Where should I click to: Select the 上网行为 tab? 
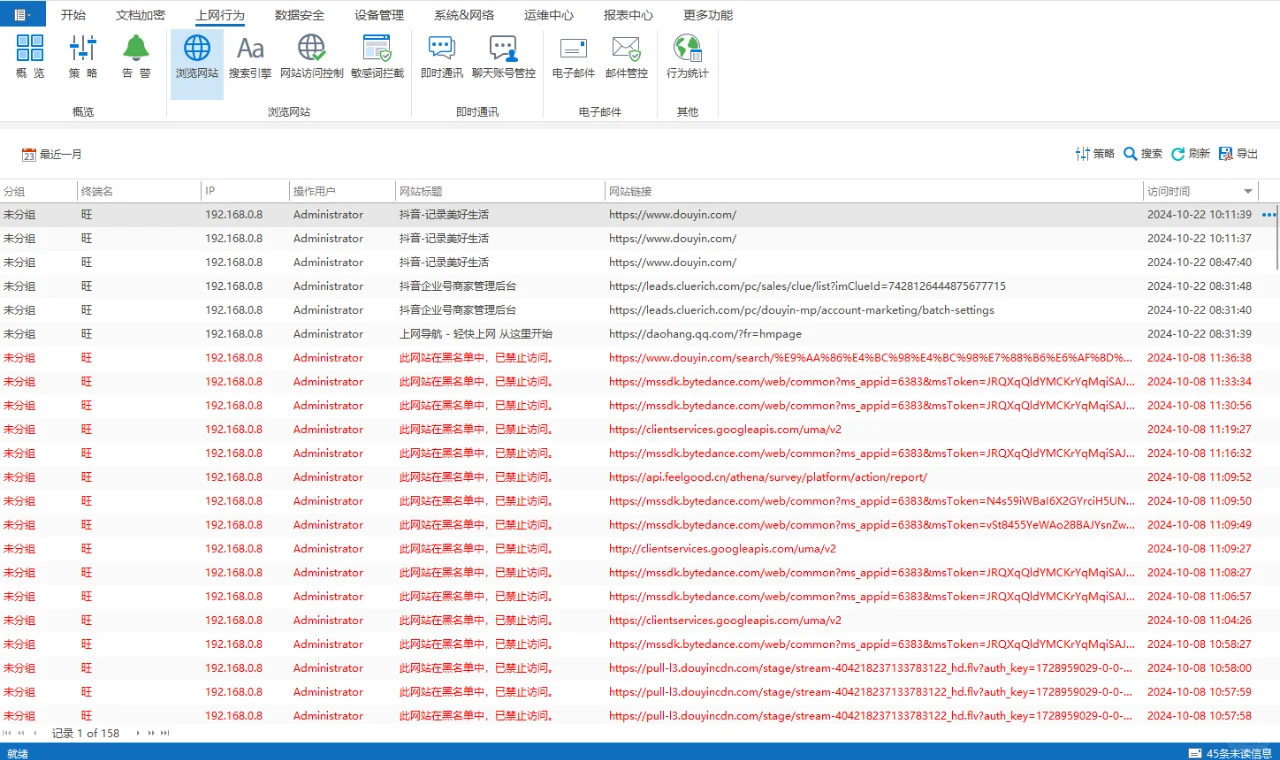(220, 15)
